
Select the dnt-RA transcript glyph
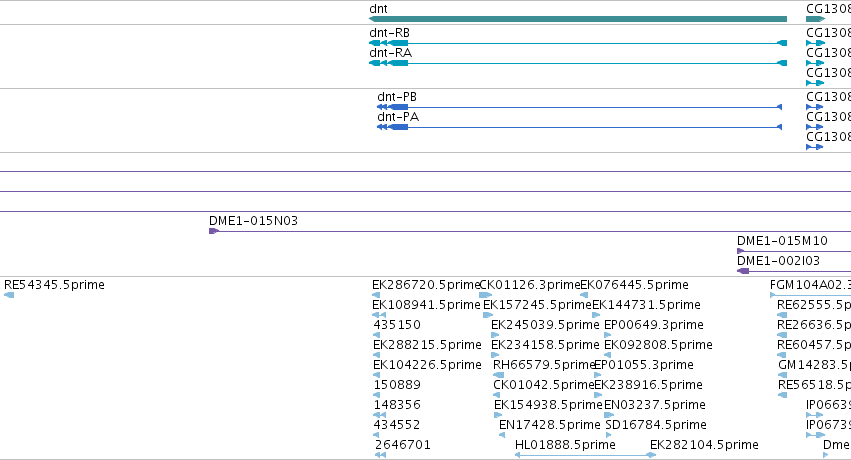point(577,63)
